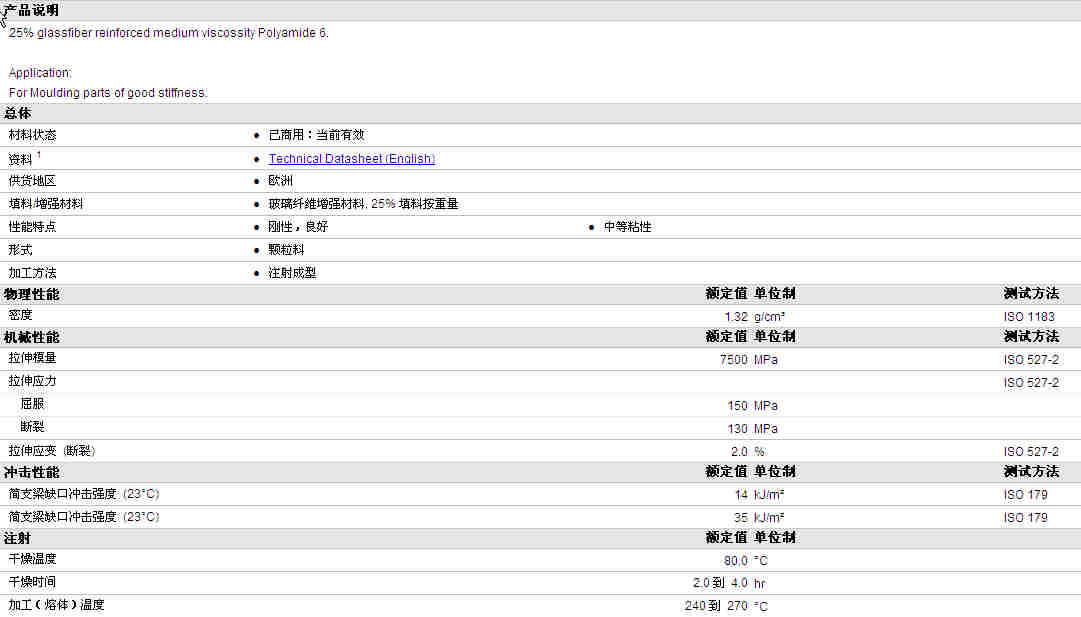This screenshot has width=1081, height=617.
Task: Select the 屈服 sub-row label
Action: 32,404
